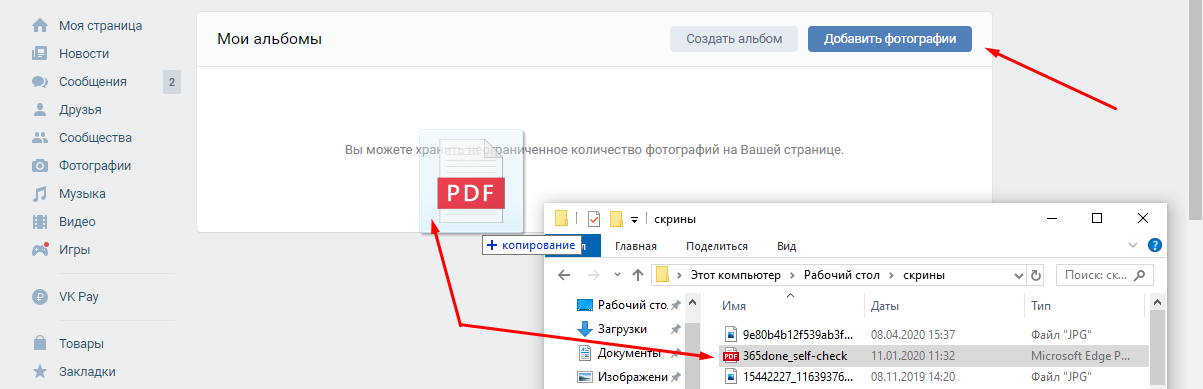Select file 365done_self-check
The width and height of the screenshot is (1203, 389).
795,356
